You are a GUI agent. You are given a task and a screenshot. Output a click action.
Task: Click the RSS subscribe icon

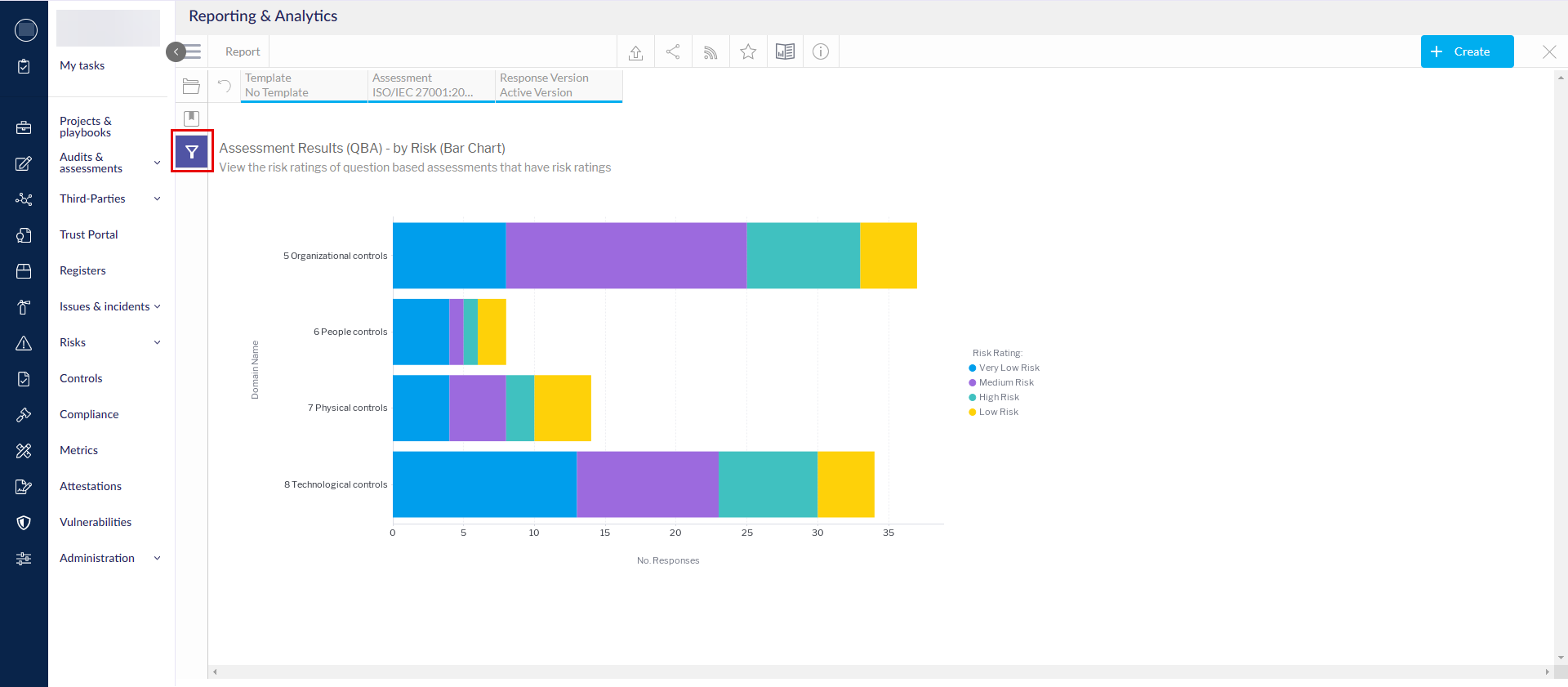[x=710, y=52]
